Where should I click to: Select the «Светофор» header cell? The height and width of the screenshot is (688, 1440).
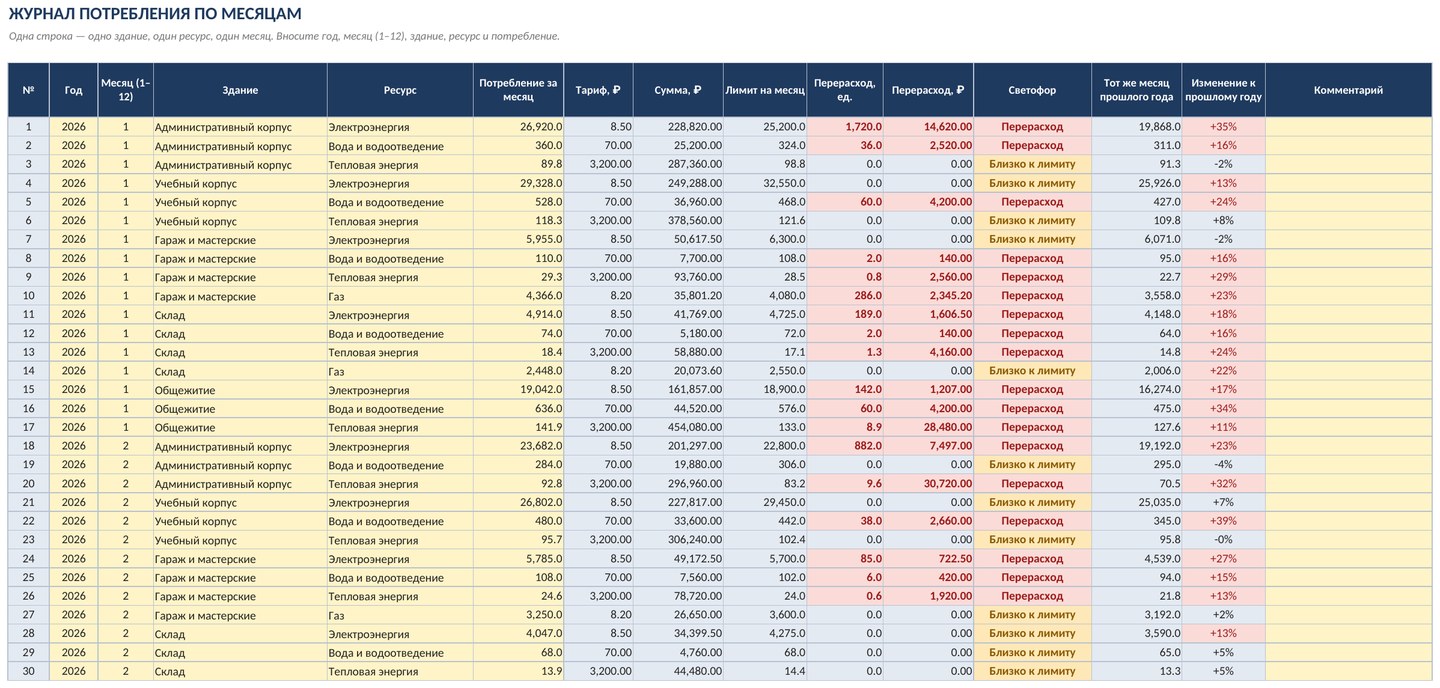[x=1032, y=90]
